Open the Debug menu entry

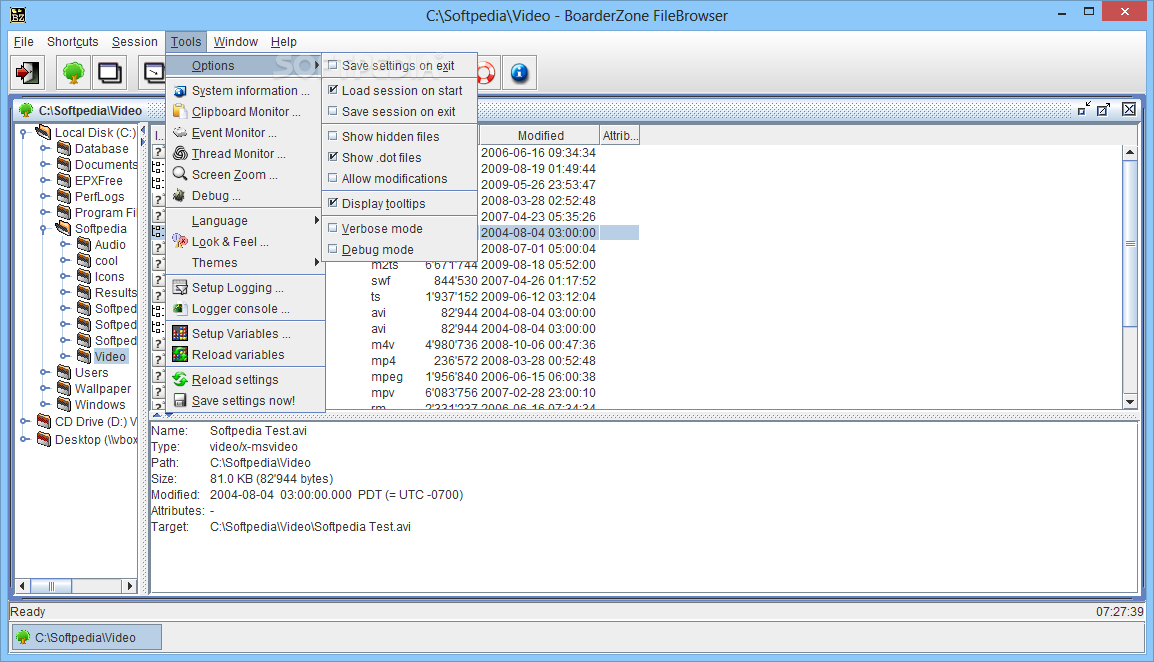246,196
